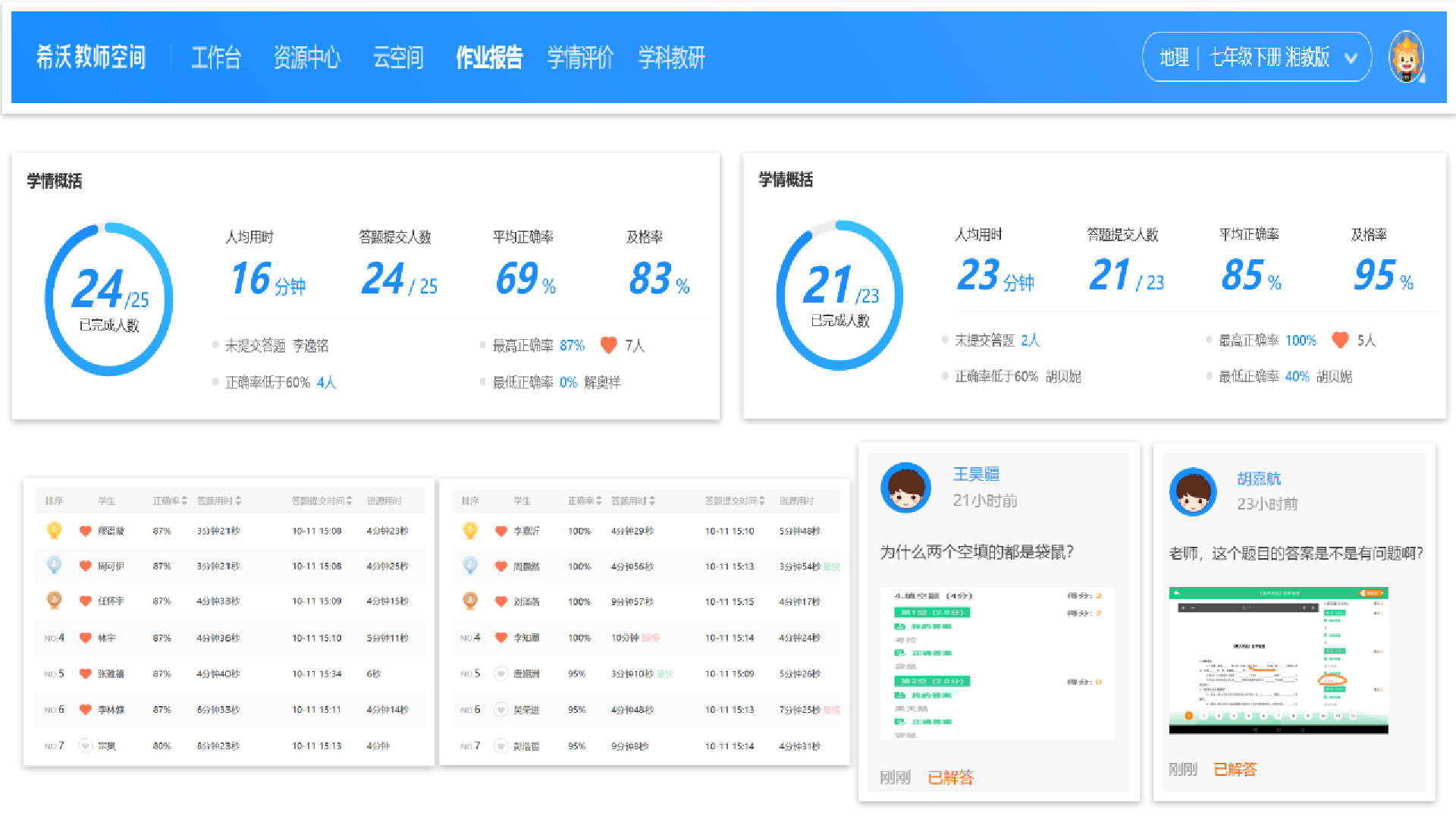Toggle the heart beside 任怀宇
Screen dimensions: 1456x819
tap(85, 601)
